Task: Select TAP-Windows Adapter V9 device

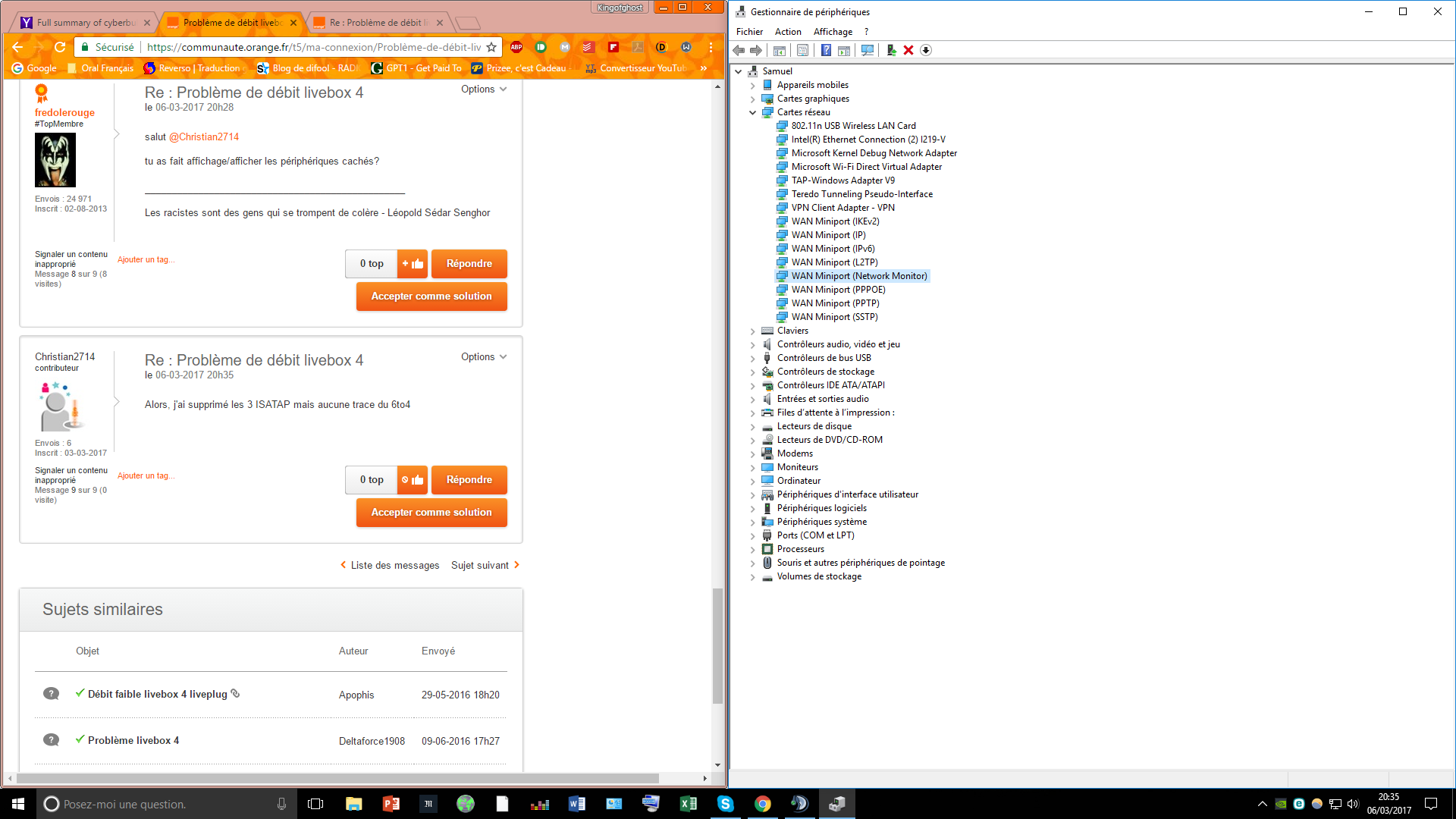Action: point(843,180)
